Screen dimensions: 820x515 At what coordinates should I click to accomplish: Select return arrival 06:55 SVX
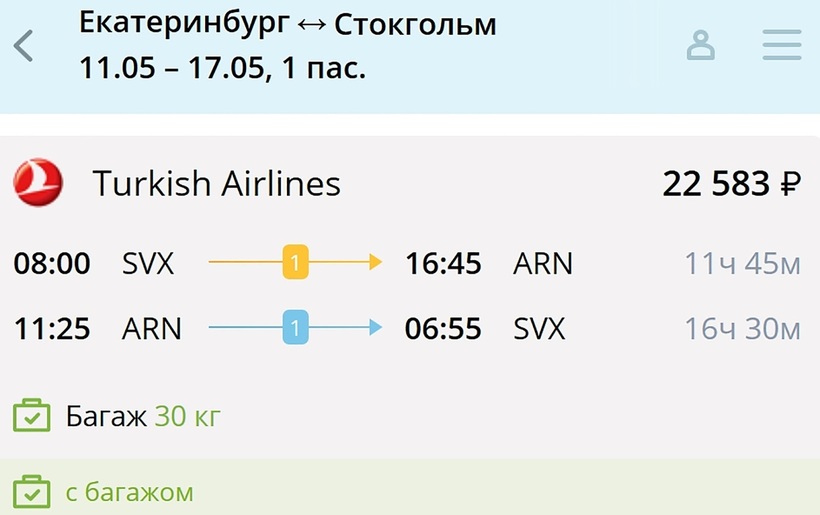pyautogui.click(x=484, y=328)
